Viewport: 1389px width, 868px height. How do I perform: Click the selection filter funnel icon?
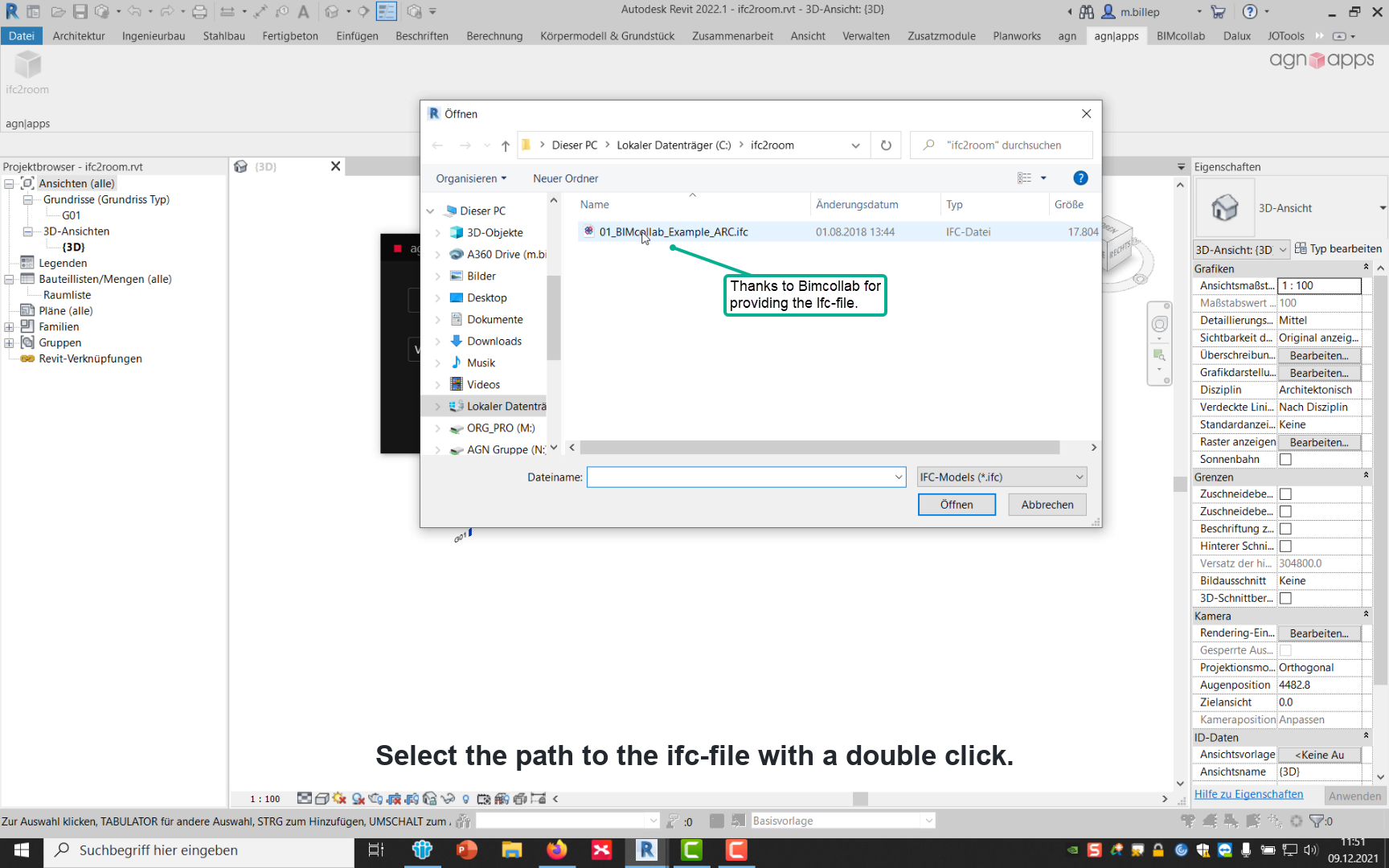pos(1316,821)
